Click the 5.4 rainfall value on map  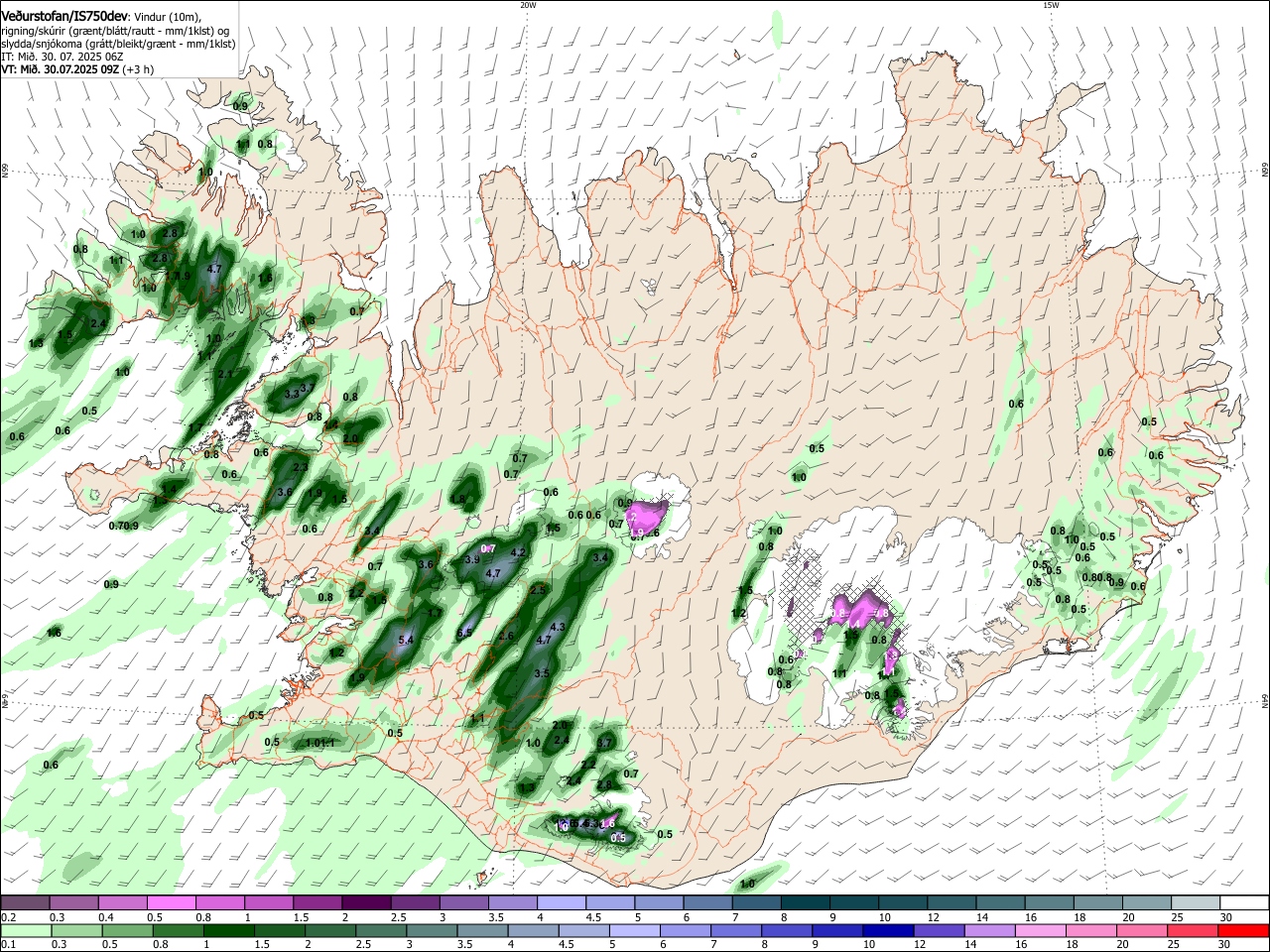point(405,642)
